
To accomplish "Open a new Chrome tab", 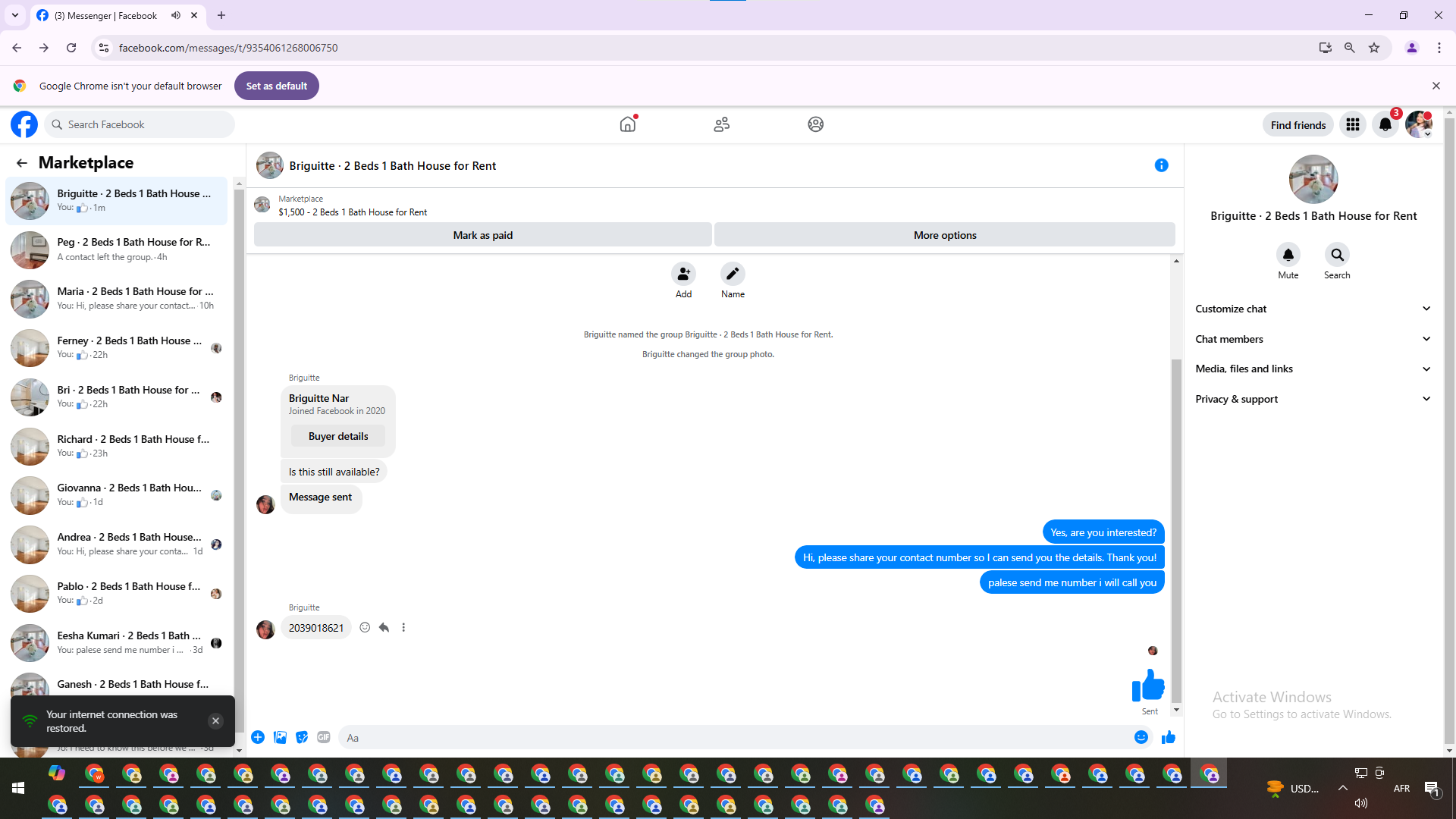I will (x=221, y=15).
